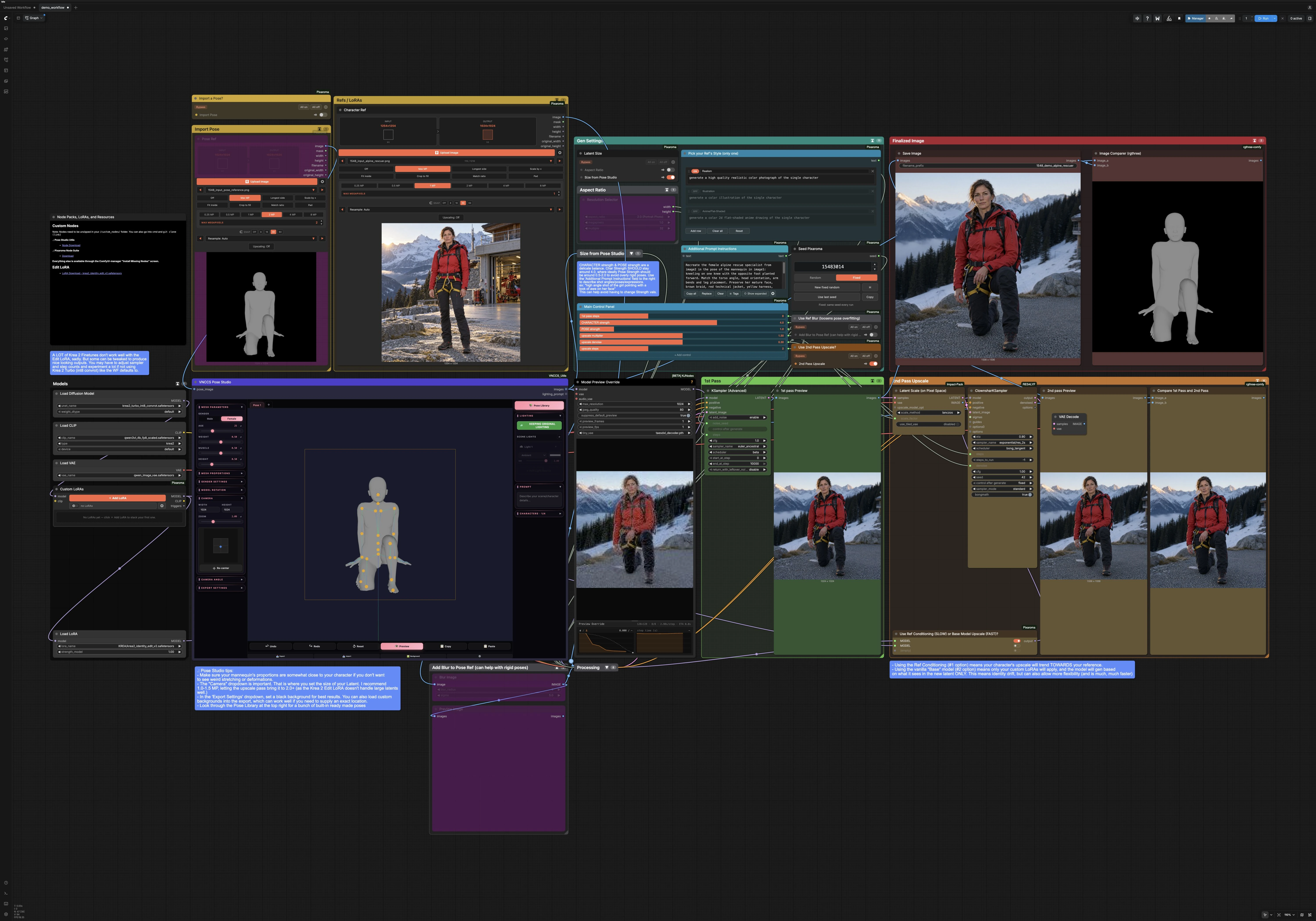This screenshot has width=1316, height=921.
Task: Click the W icon in top toolbar
Action: click(1157, 18)
